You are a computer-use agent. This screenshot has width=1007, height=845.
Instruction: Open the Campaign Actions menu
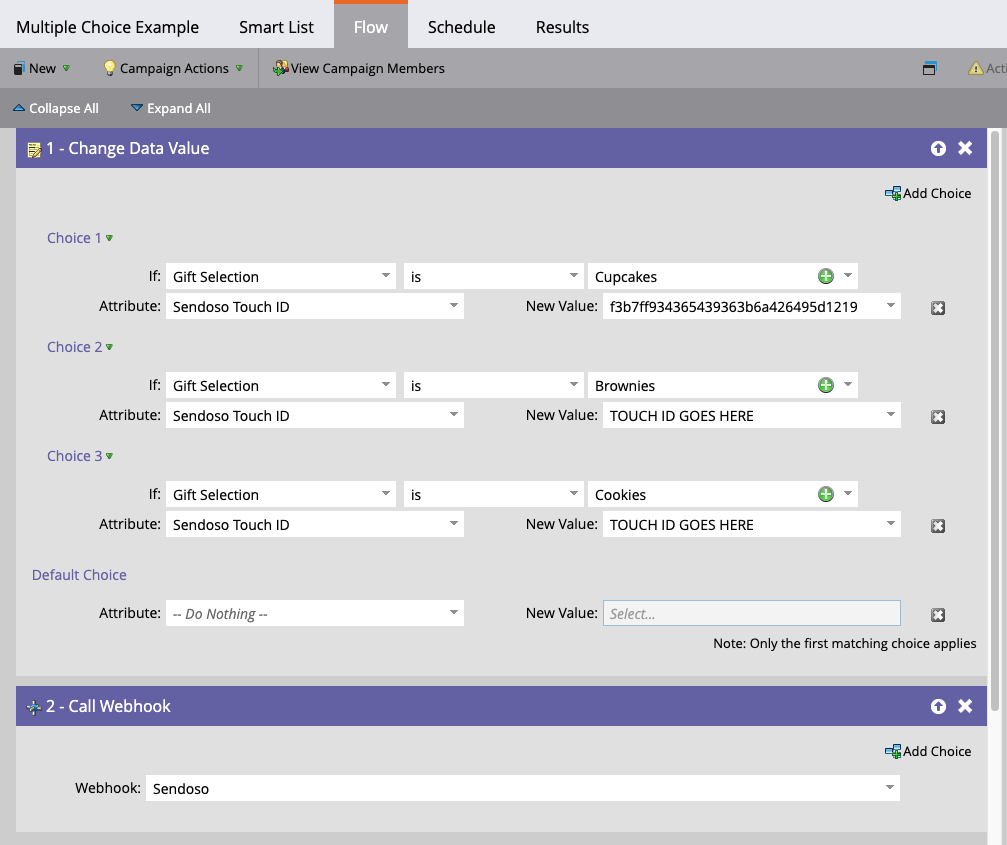[174, 68]
